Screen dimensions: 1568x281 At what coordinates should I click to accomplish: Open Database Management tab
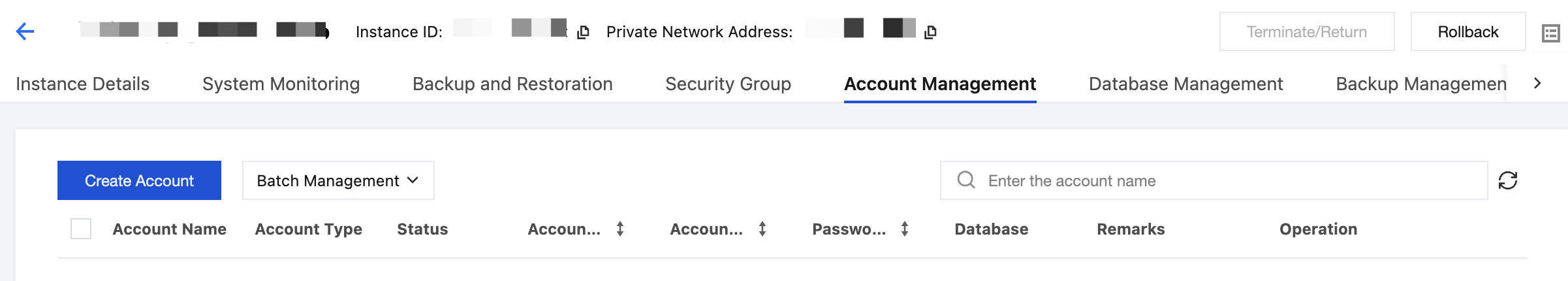(1185, 84)
